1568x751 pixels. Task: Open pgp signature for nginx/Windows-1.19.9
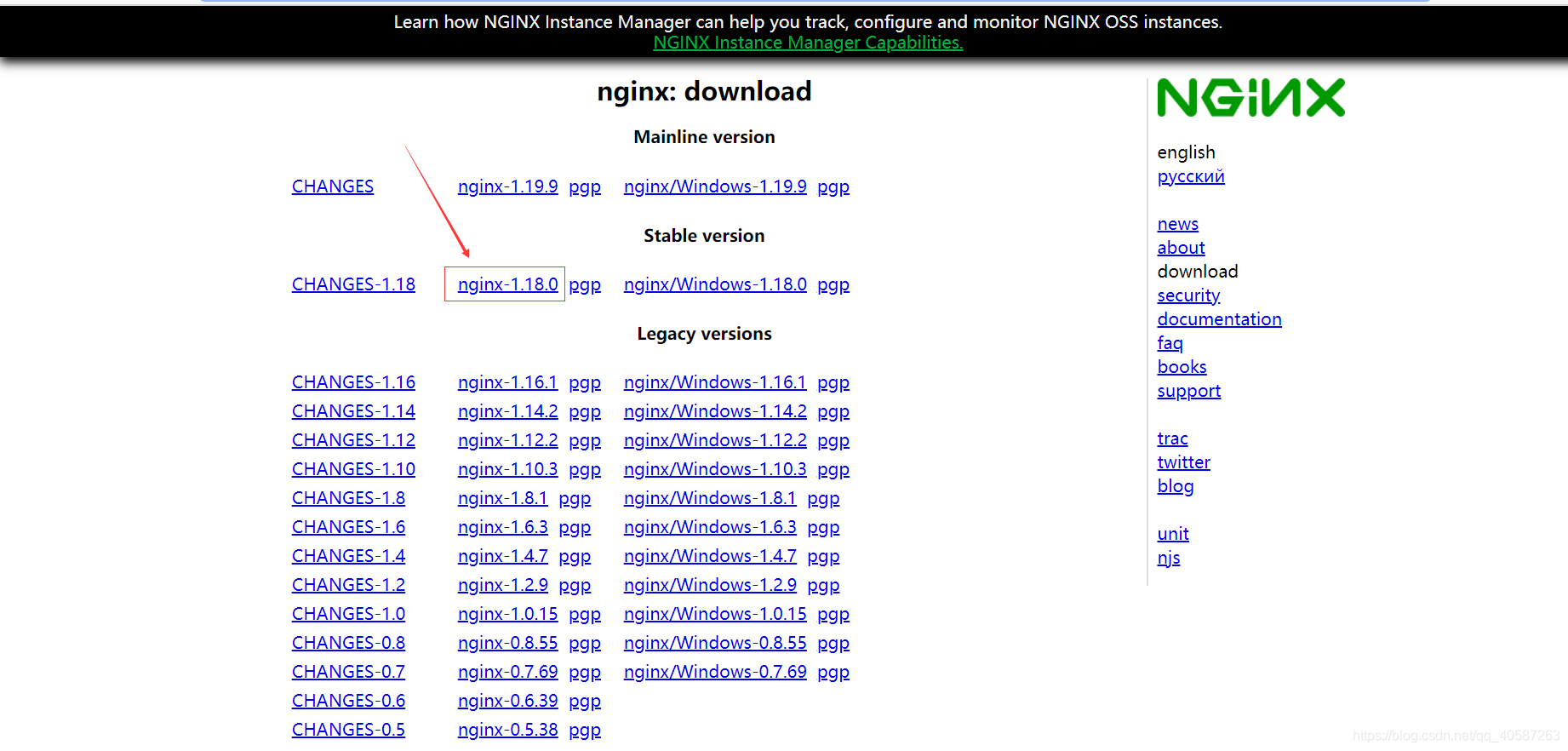pos(833,187)
